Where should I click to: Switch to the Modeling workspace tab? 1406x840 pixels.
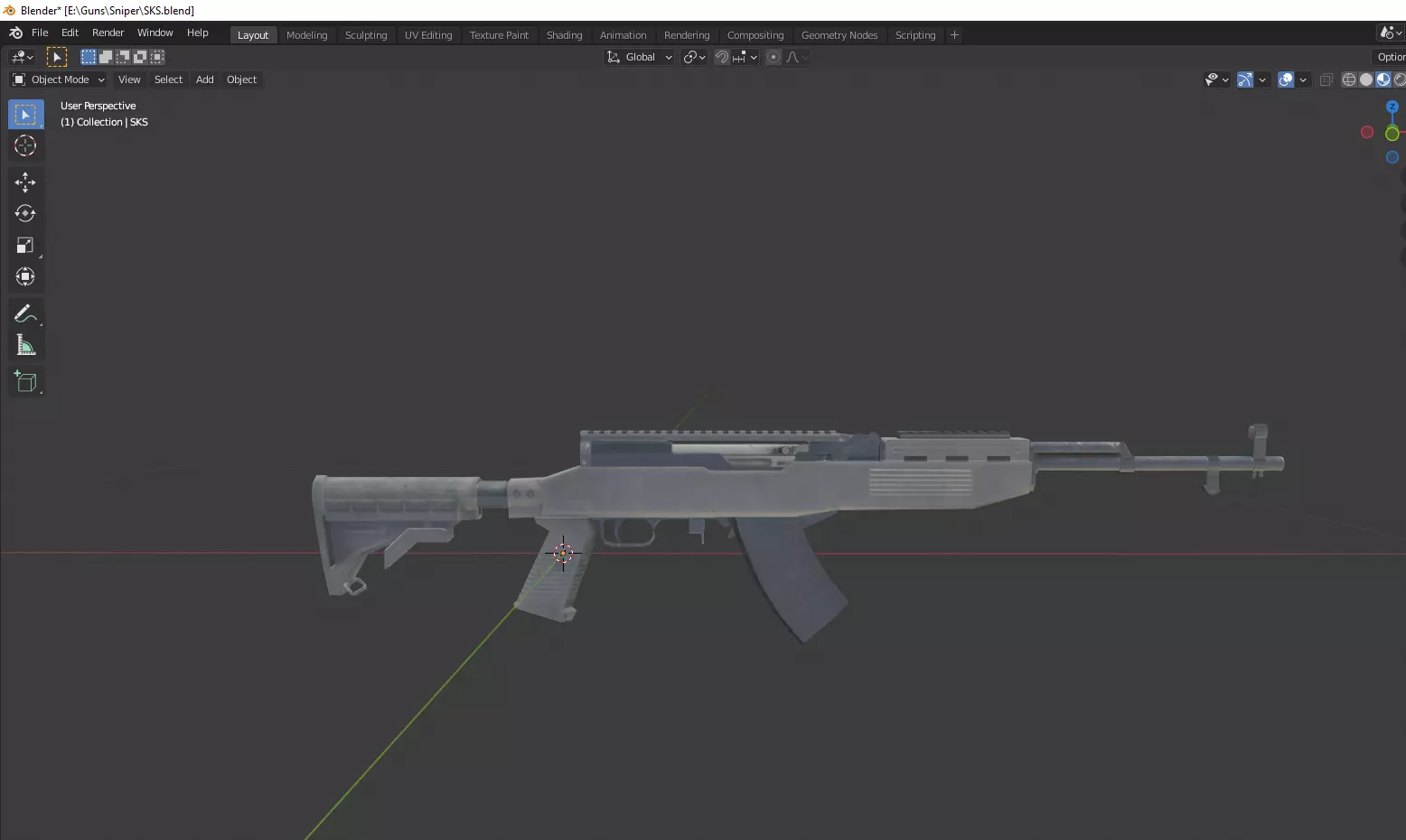306,35
